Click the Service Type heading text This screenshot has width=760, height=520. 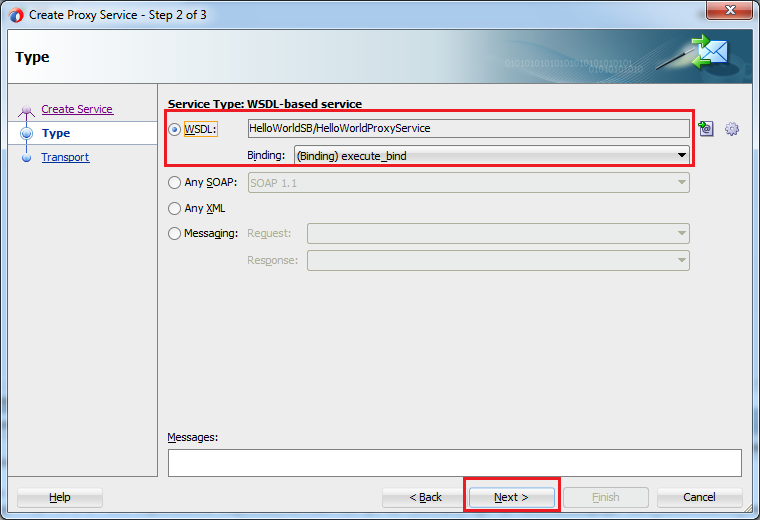point(265,104)
